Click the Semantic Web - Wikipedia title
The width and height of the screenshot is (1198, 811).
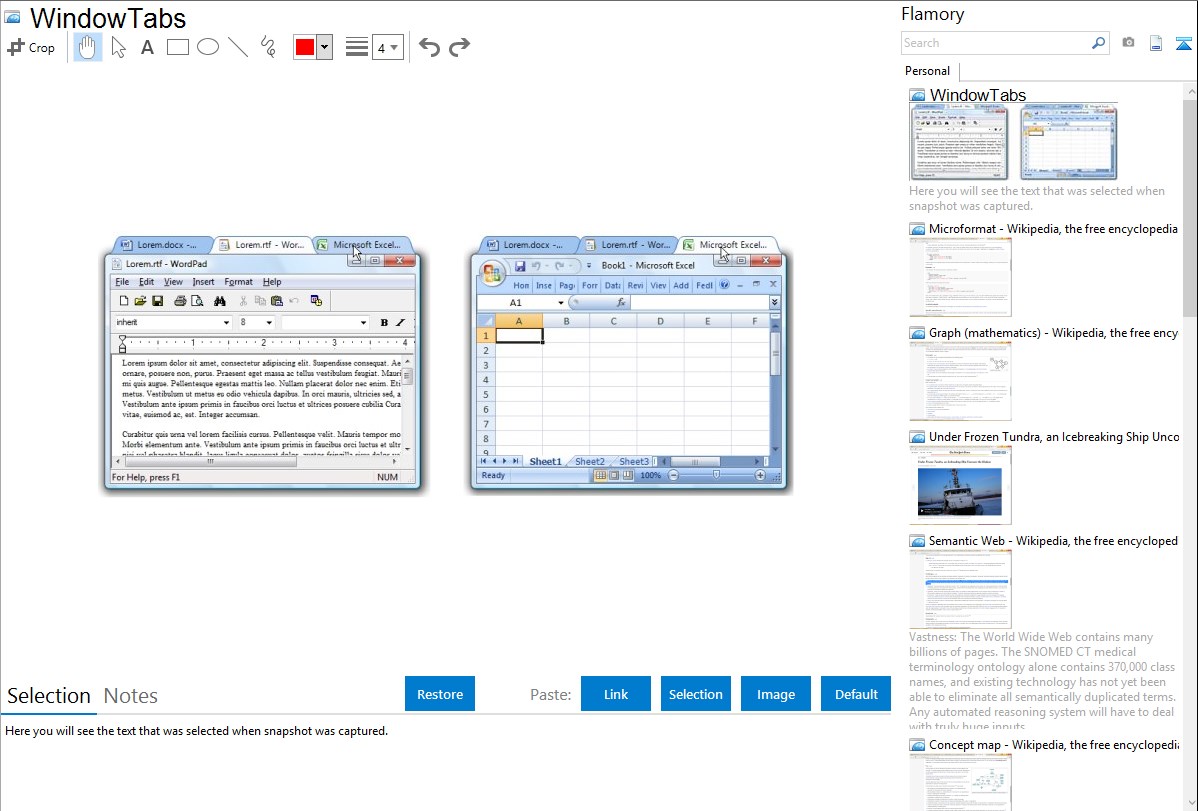(x=1053, y=540)
